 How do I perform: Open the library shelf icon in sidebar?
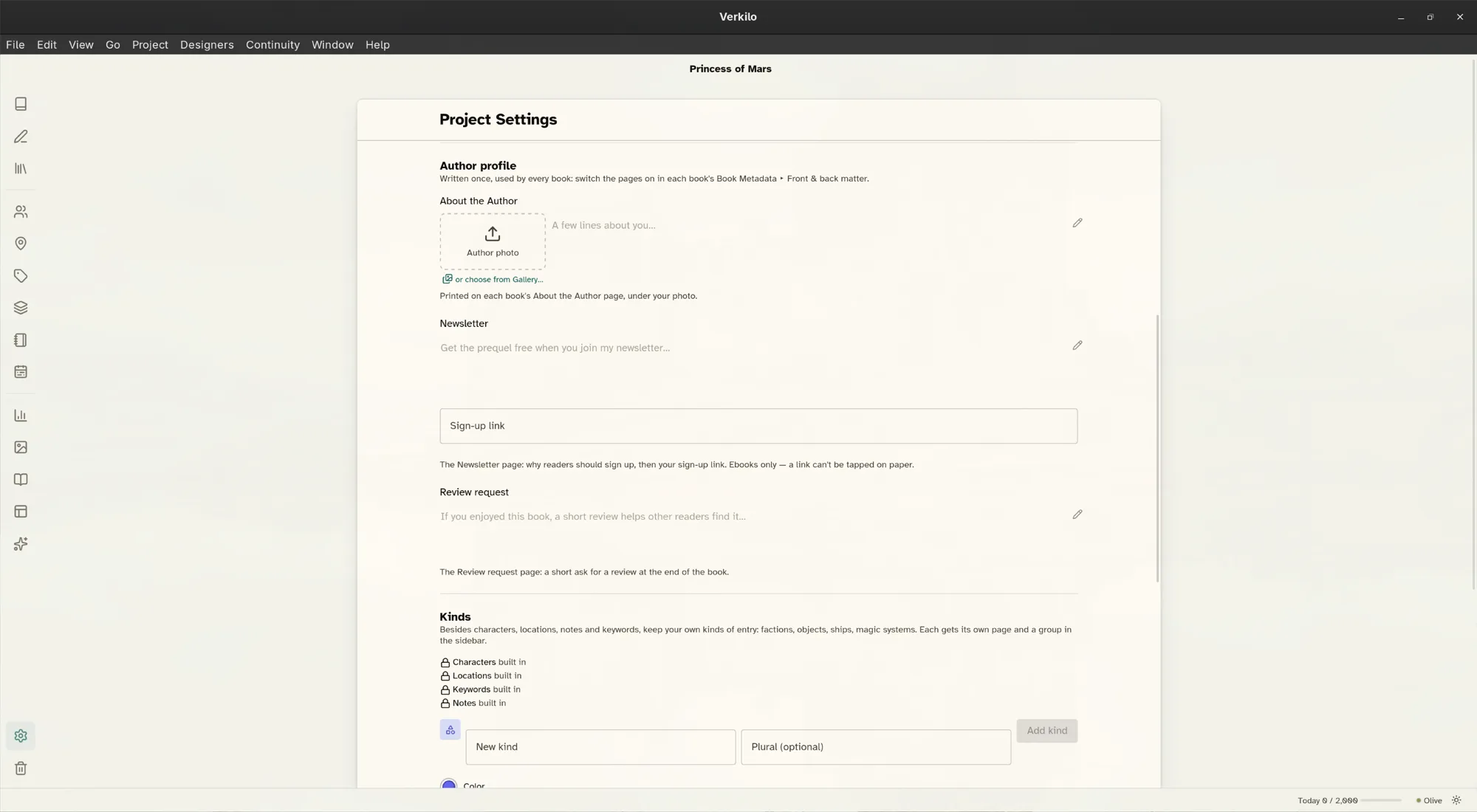click(21, 168)
